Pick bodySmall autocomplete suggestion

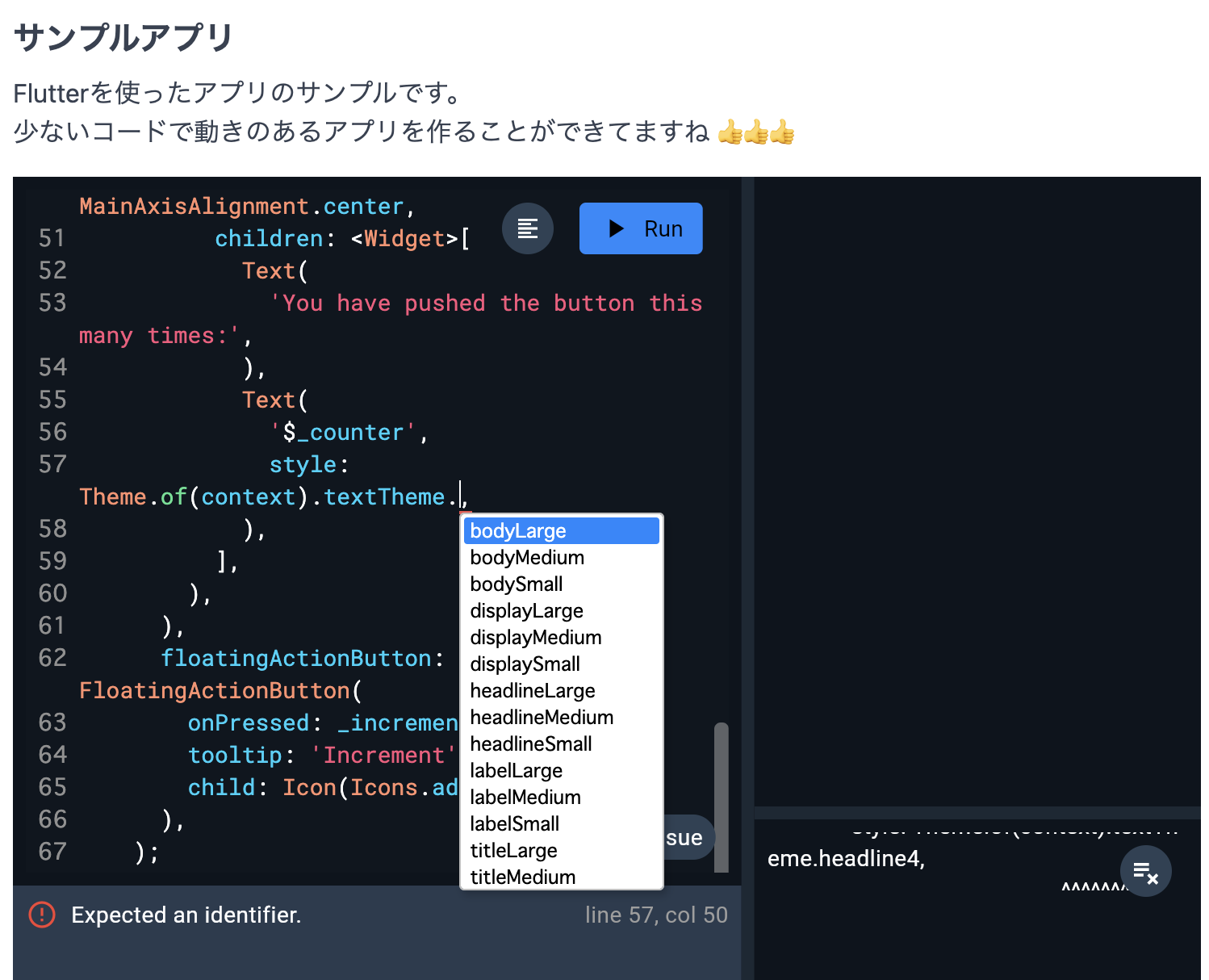coord(562,584)
